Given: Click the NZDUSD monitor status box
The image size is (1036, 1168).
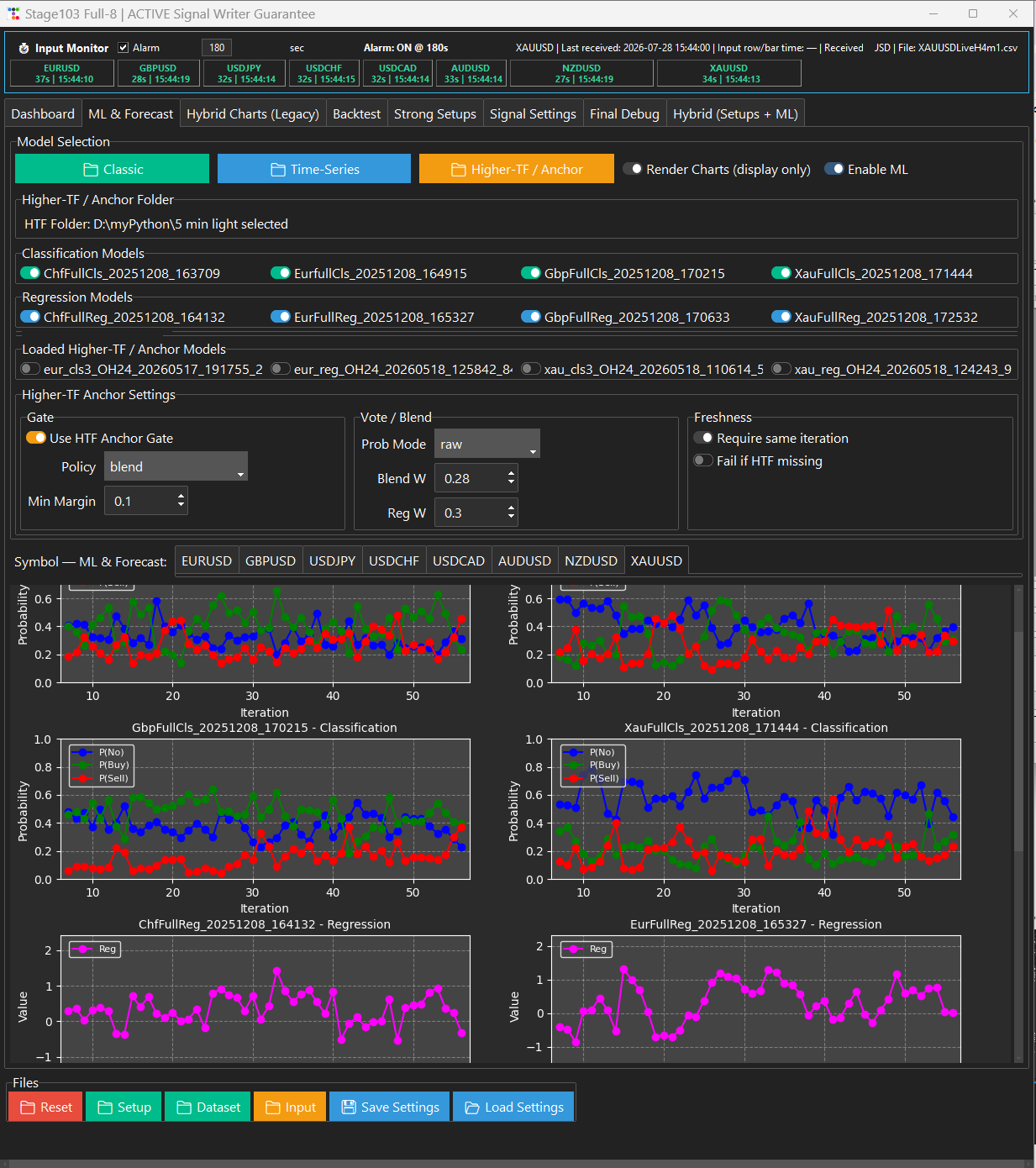Looking at the screenshot, I should pyautogui.click(x=581, y=73).
